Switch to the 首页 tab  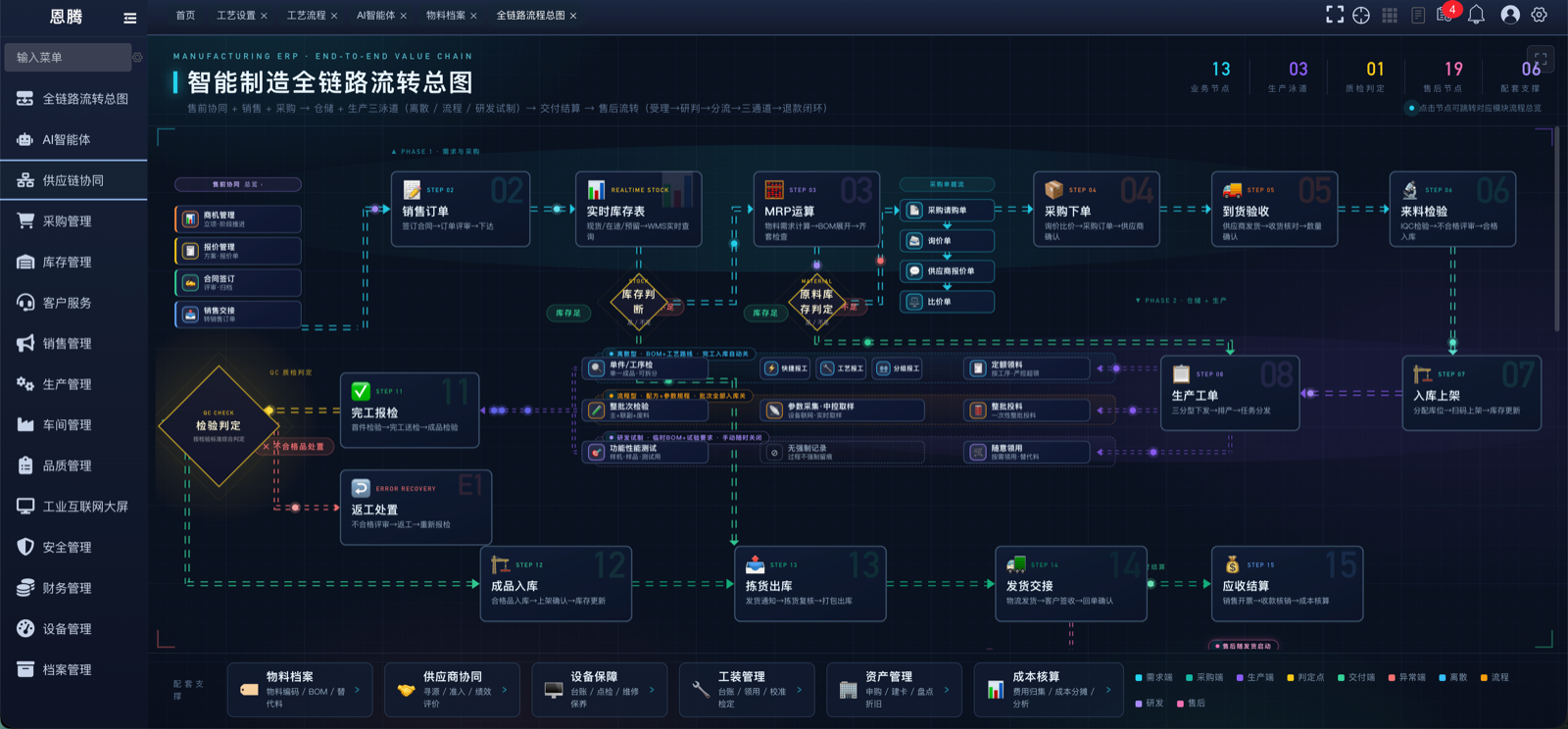click(x=185, y=16)
